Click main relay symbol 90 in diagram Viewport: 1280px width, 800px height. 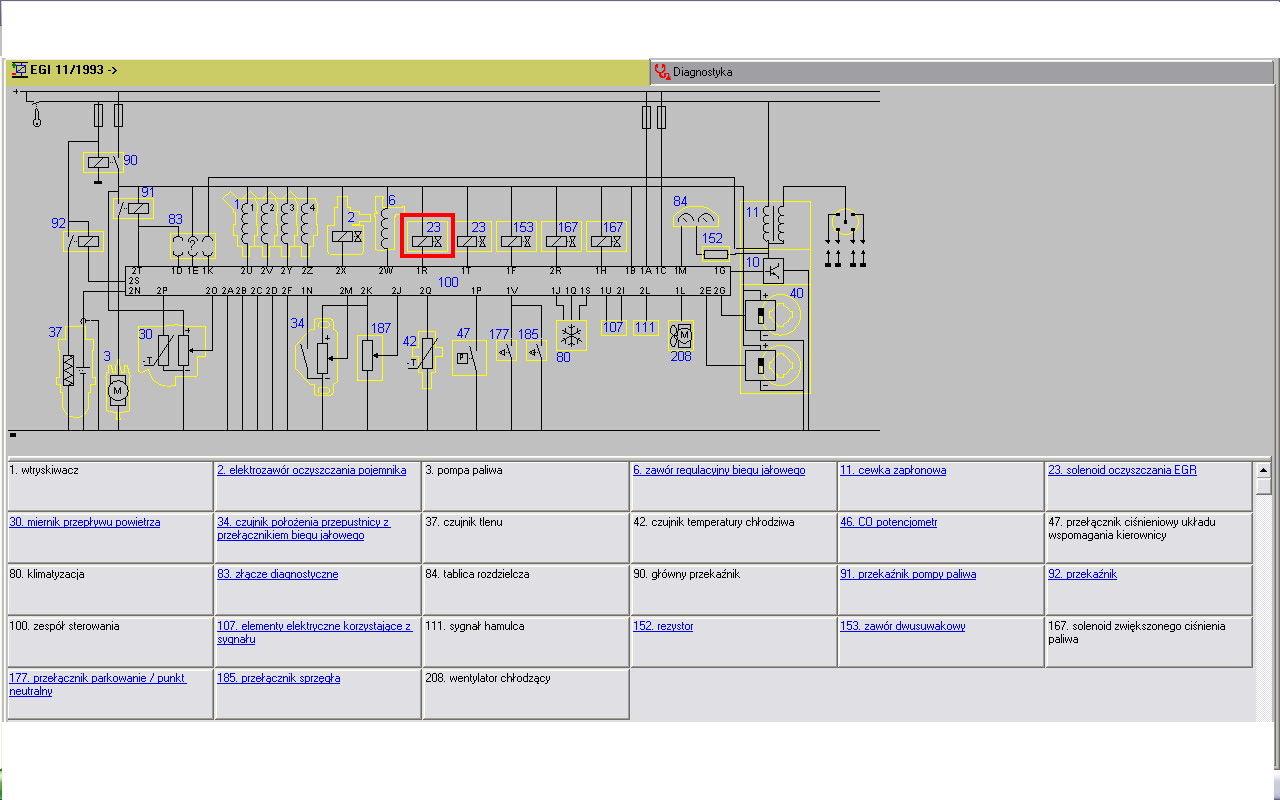pos(103,164)
